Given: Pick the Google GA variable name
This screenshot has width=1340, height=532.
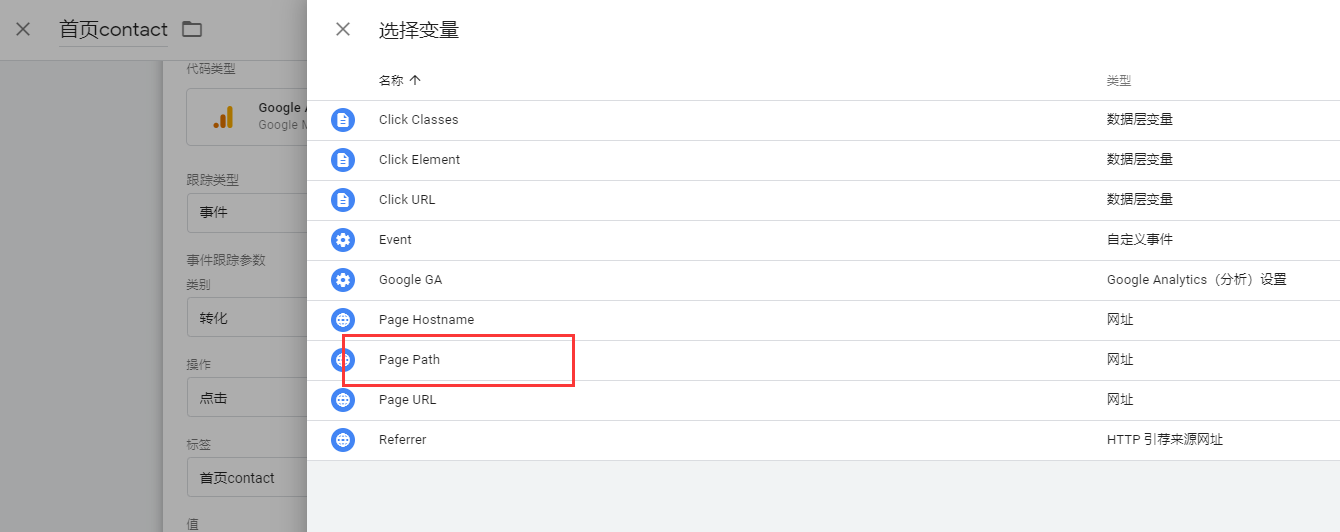Looking at the screenshot, I should click(410, 280).
